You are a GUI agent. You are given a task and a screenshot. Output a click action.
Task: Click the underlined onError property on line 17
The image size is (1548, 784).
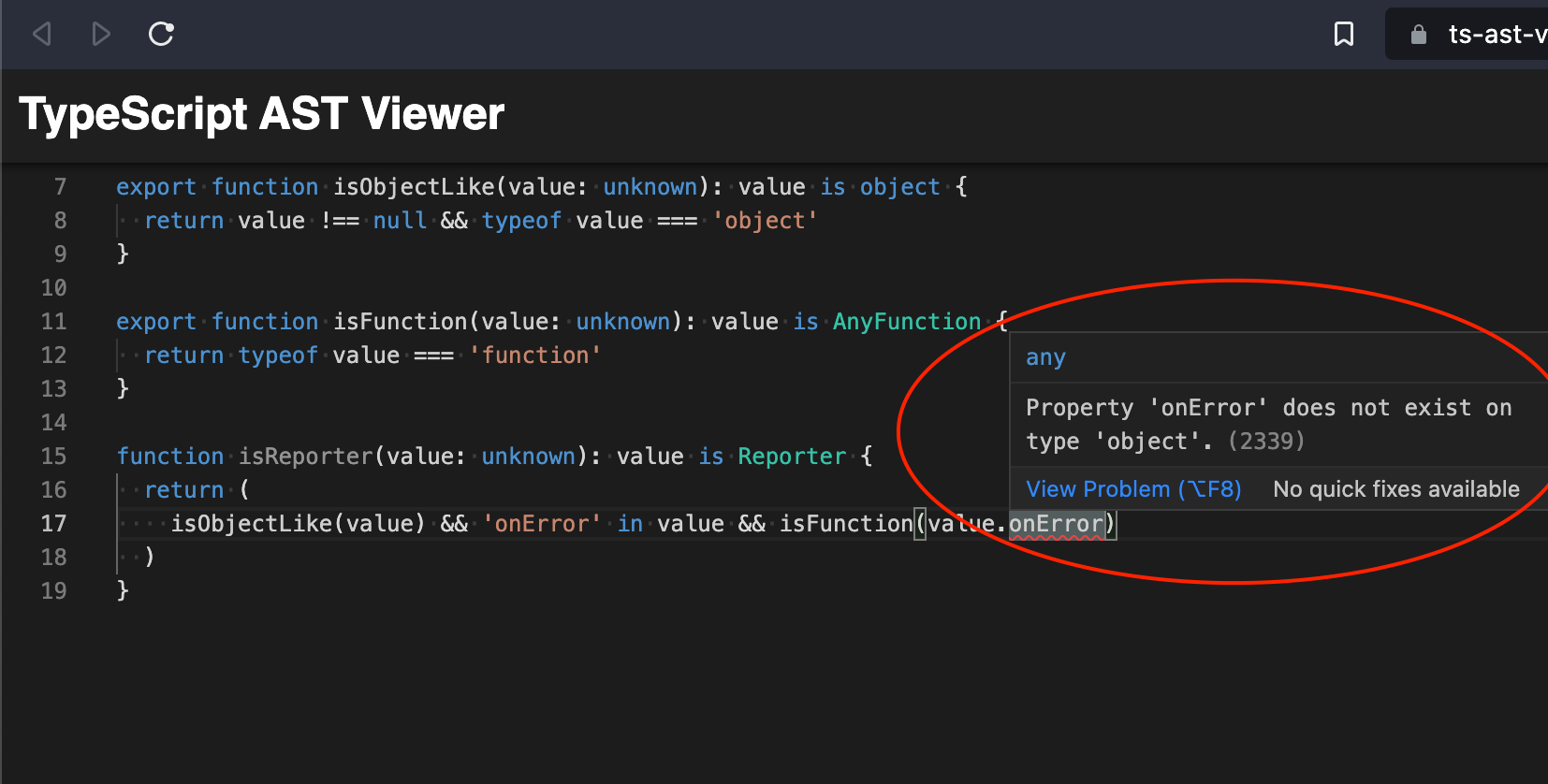pyautogui.click(x=1056, y=524)
